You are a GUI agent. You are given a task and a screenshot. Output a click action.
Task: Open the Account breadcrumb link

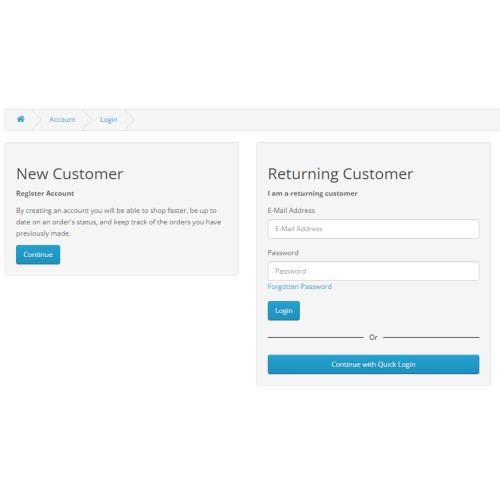[62, 119]
